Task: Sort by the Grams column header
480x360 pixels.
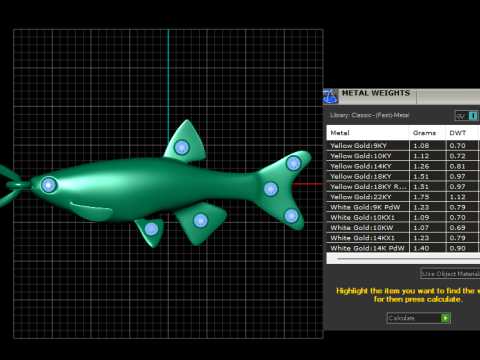Action: click(x=427, y=133)
